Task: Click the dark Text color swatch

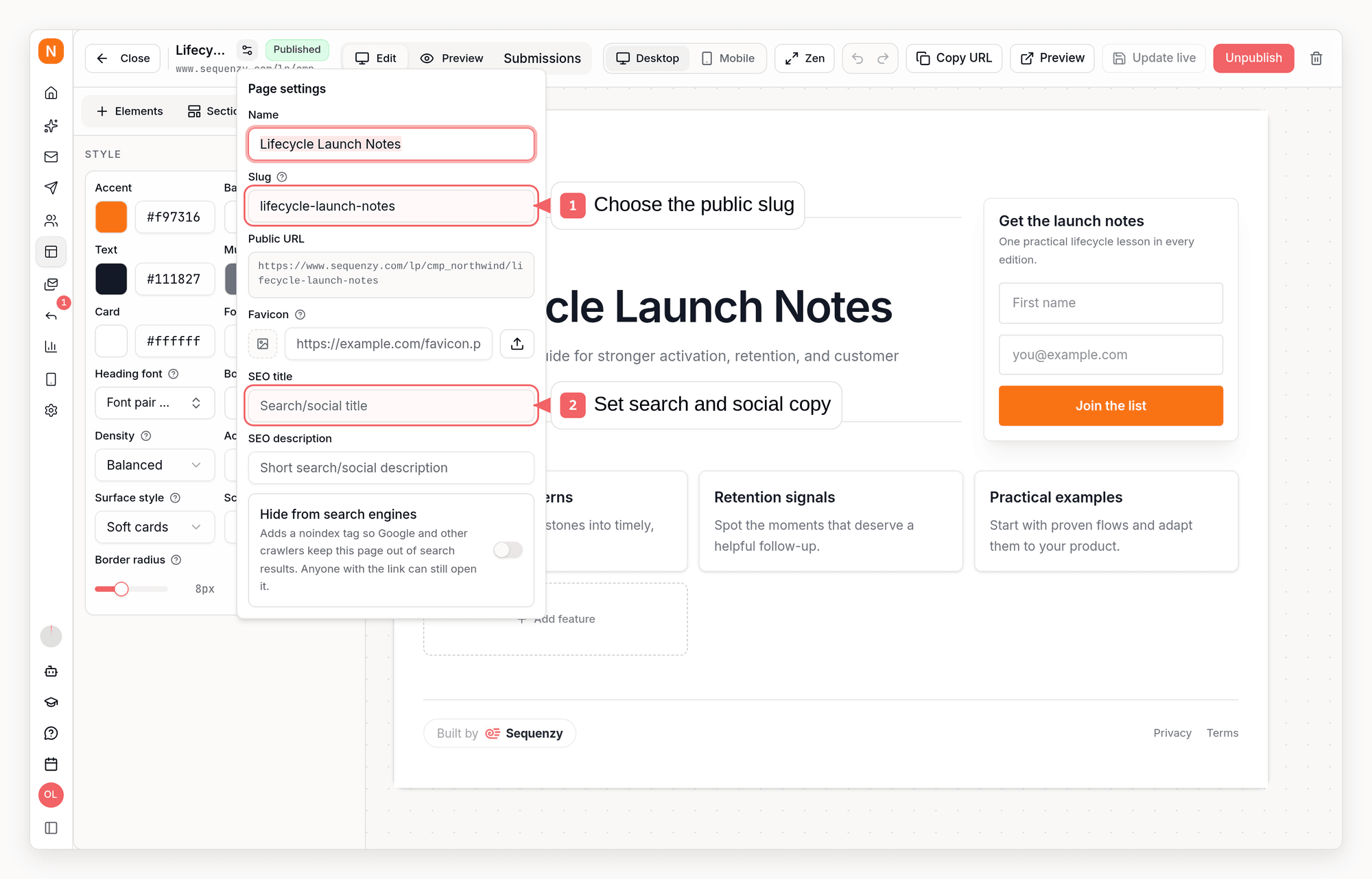Action: click(111, 279)
